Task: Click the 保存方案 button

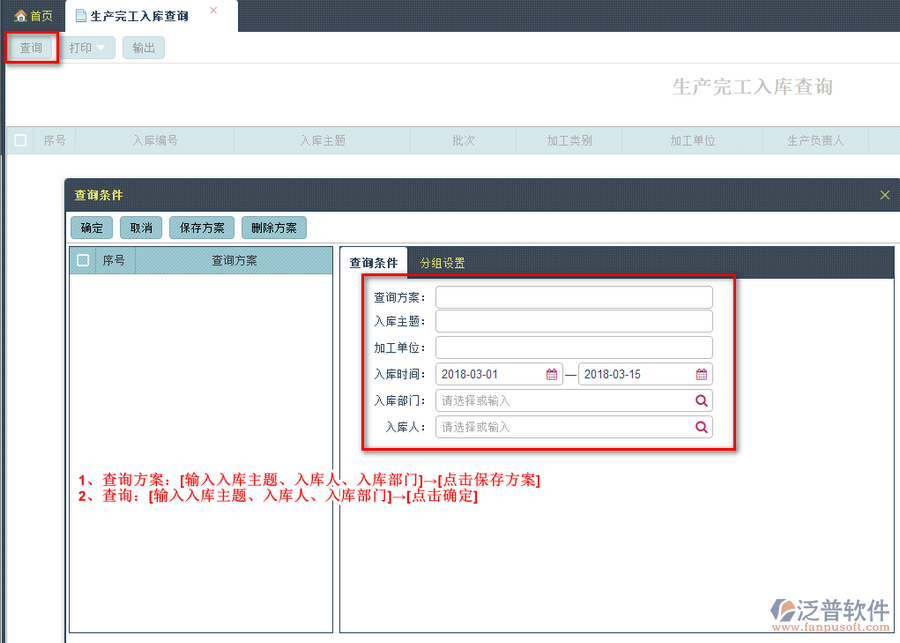Action: (x=202, y=228)
